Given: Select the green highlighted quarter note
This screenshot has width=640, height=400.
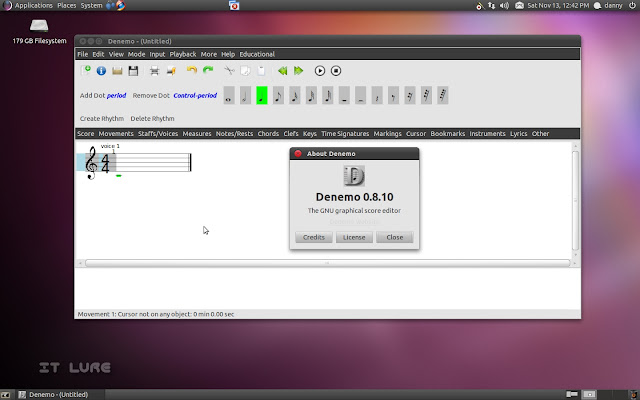Looking at the screenshot, I should [x=262, y=96].
